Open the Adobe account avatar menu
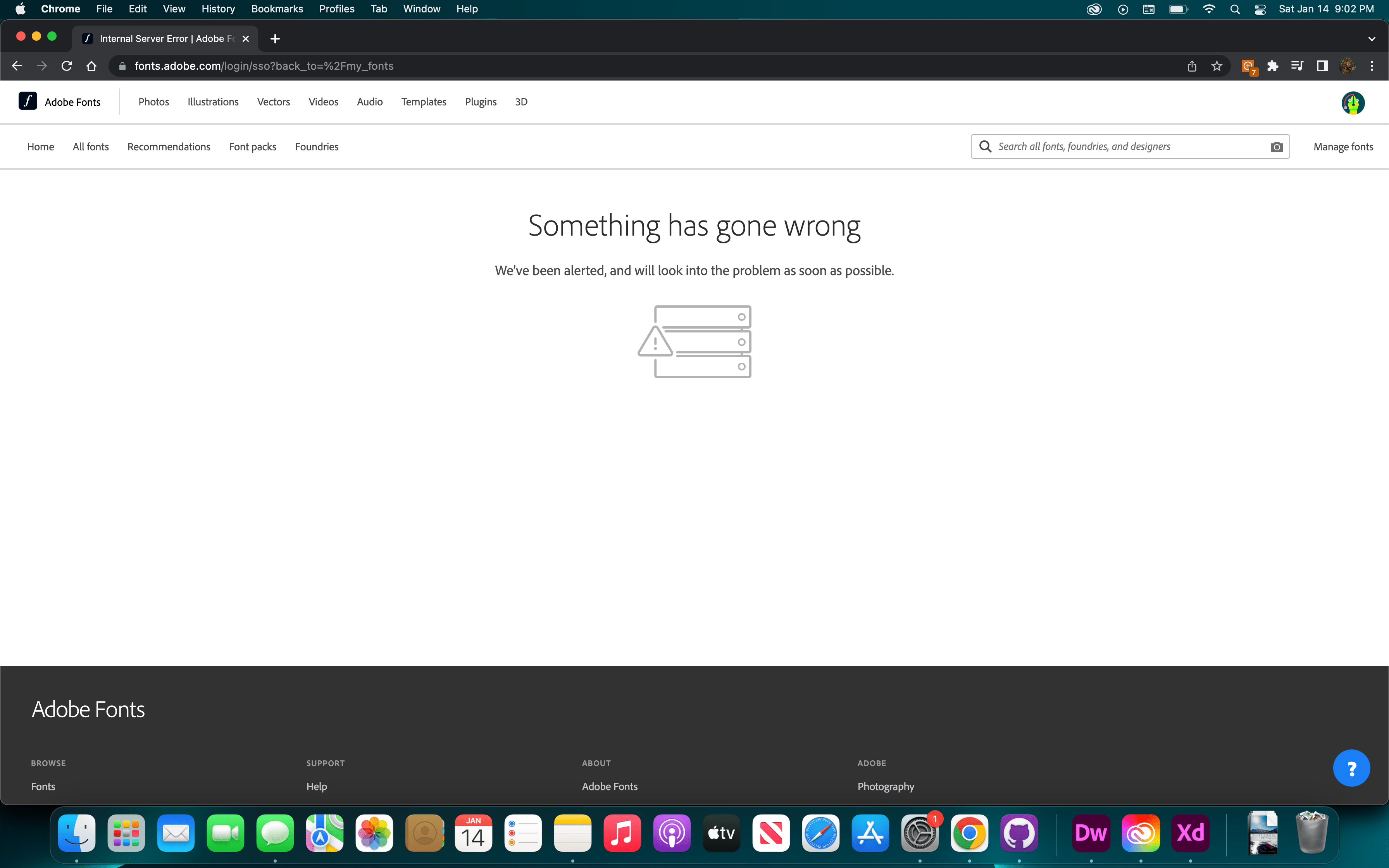The image size is (1389, 868). [x=1353, y=103]
